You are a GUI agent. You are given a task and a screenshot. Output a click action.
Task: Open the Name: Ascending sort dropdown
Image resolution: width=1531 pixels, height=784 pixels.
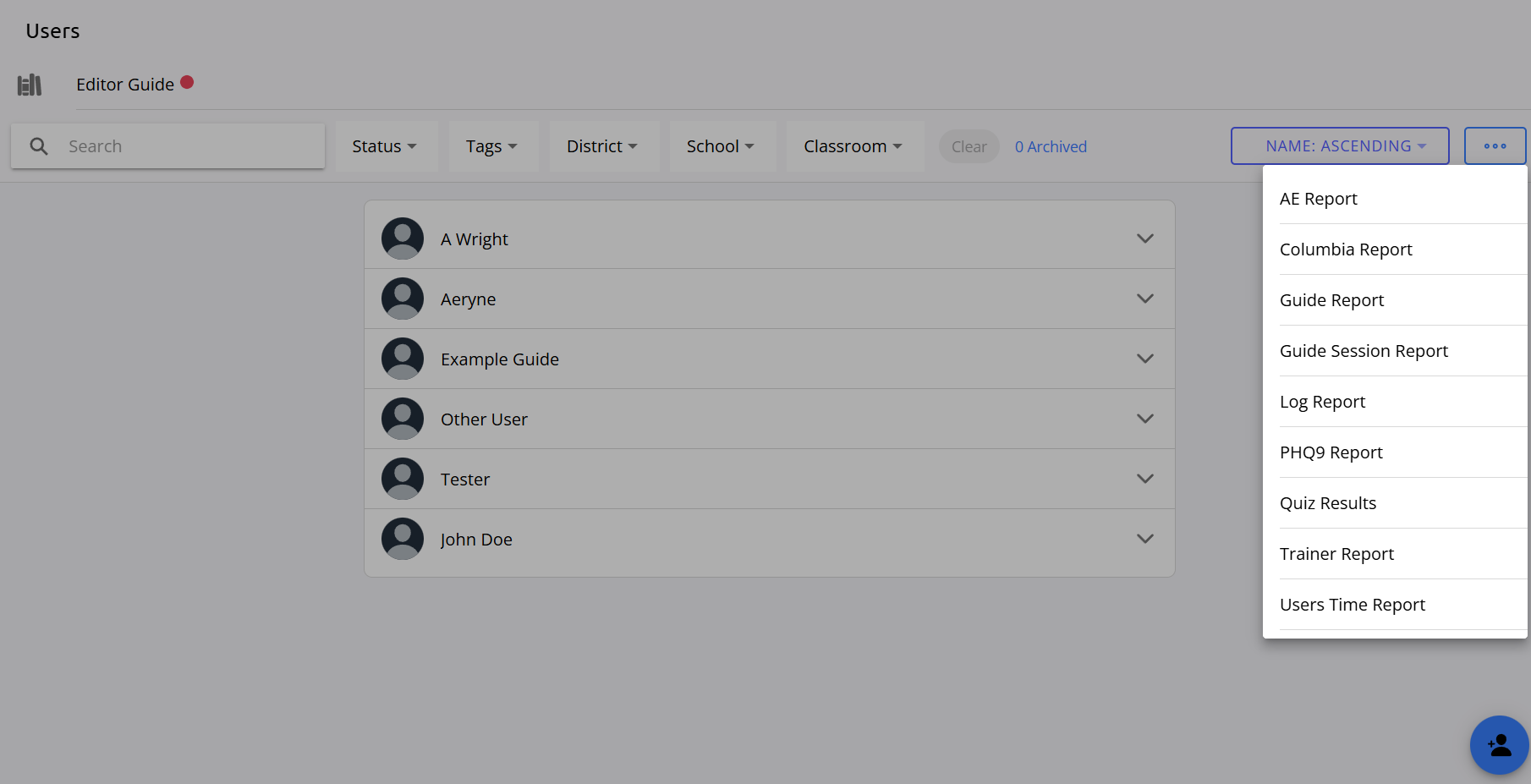pos(1339,146)
